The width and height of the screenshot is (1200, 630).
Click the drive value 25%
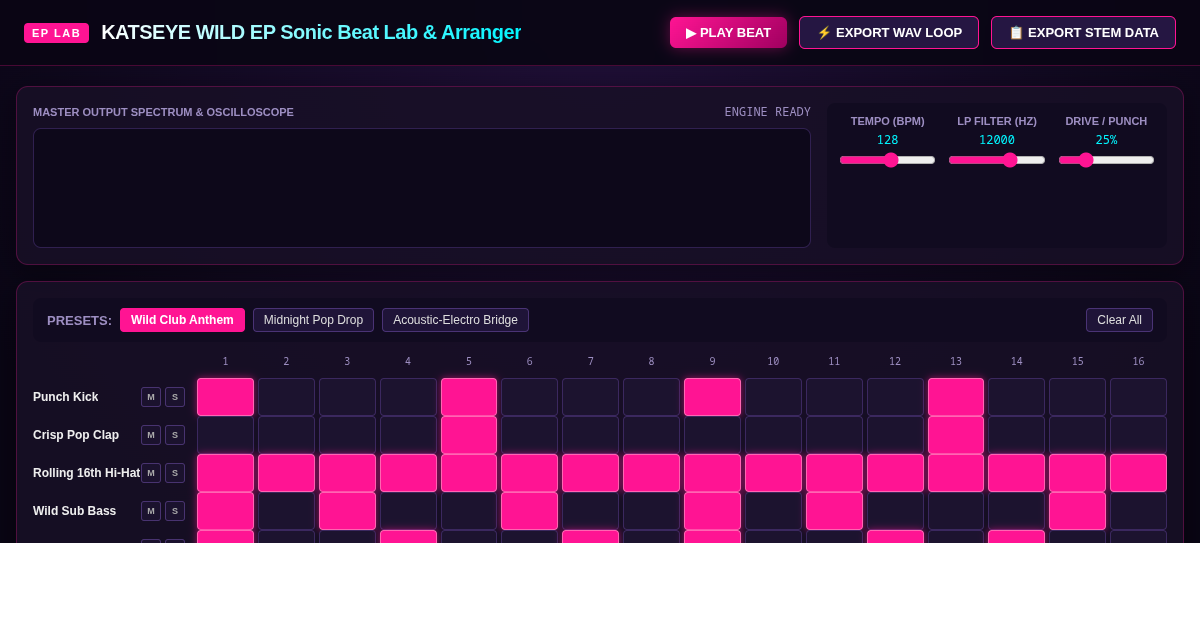(1106, 140)
